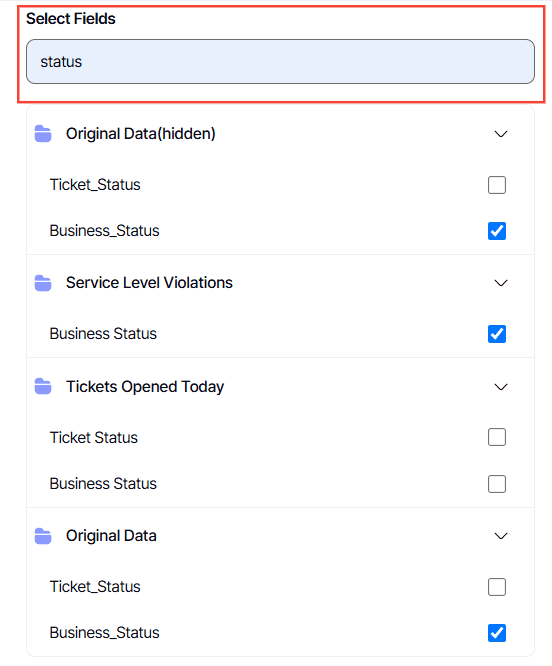This screenshot has width=552, height=666.
Task: Select the Tickets Opened Today group title
Action: pos(145,387)
